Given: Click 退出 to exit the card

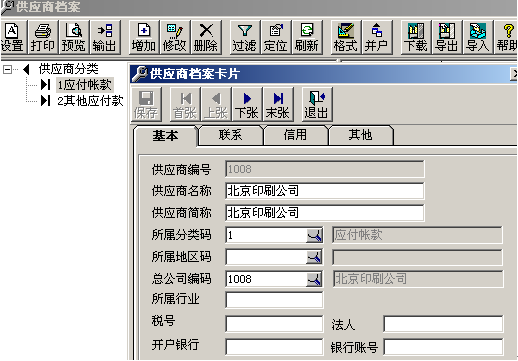Looking at the screenshot, I should (317, 104).
